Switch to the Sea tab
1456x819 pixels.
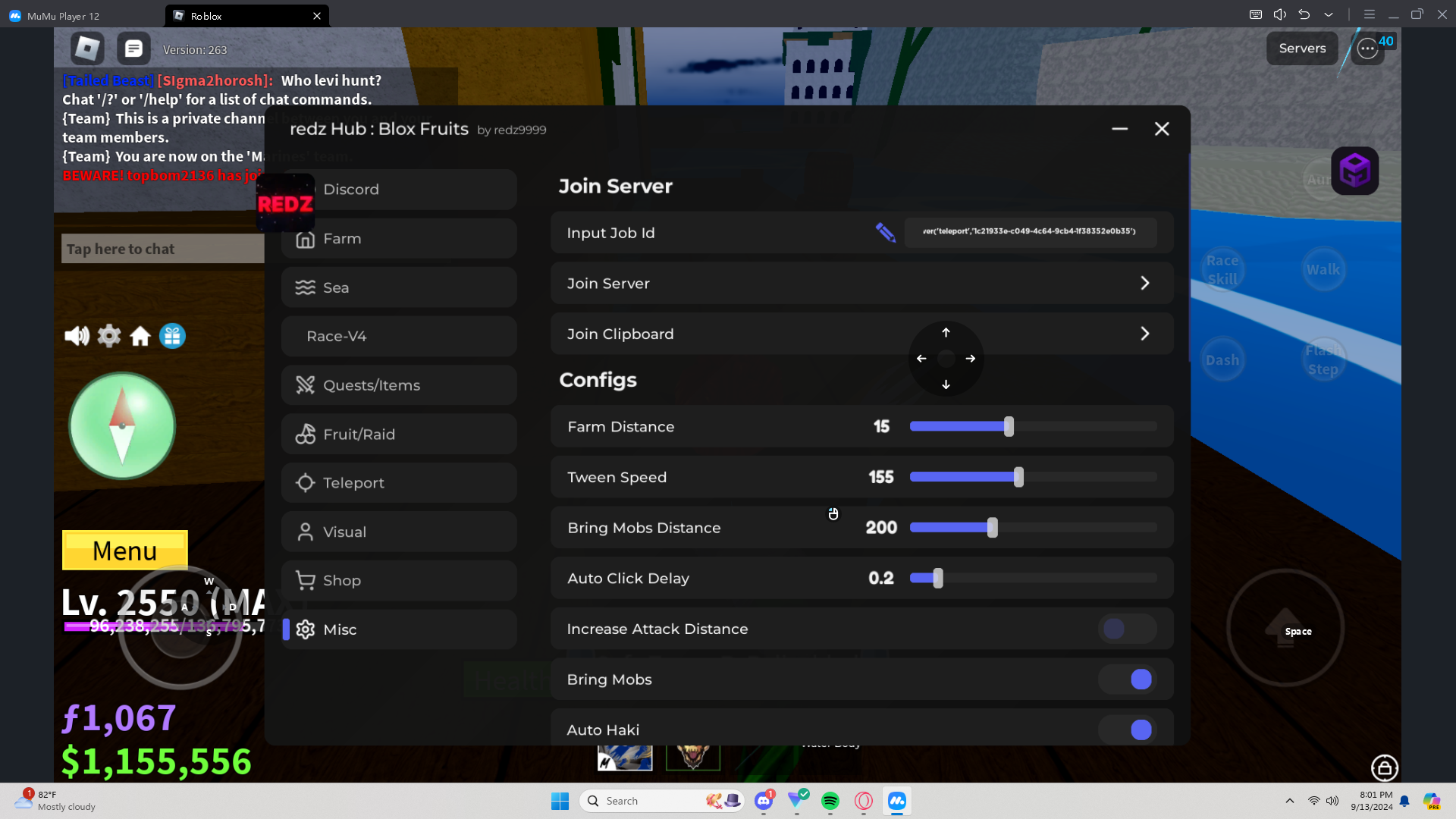(x=399, y=287)
